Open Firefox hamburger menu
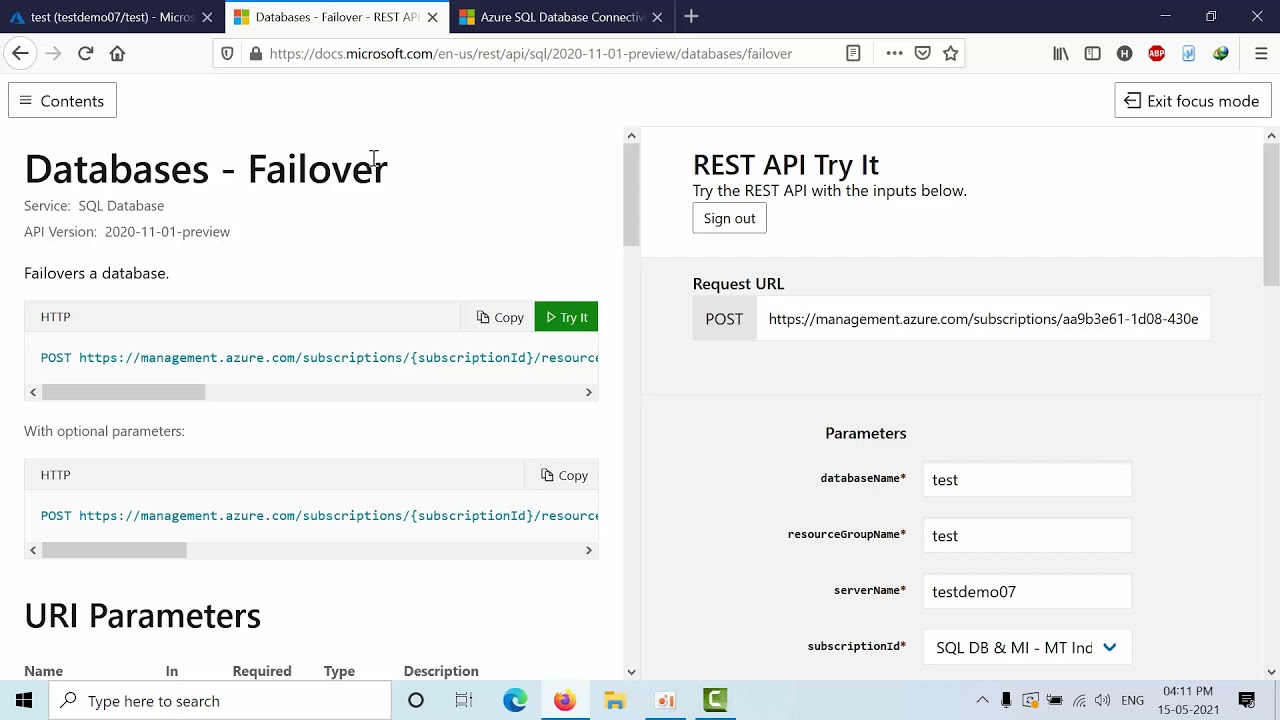The width and height of the screenshot is (1280, 720). [x=1261, y=53]
